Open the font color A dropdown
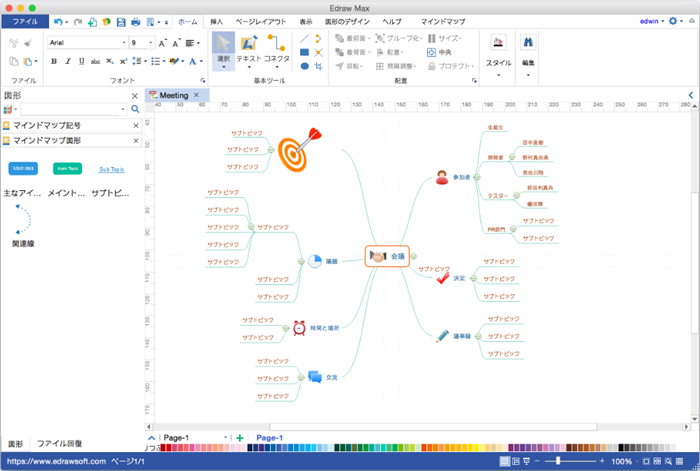 [201, 62]
